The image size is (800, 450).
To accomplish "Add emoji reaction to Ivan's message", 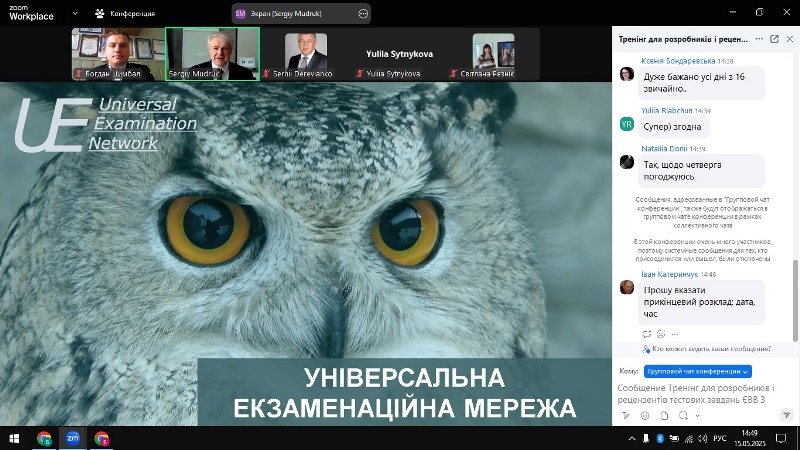I will (662, 333).
